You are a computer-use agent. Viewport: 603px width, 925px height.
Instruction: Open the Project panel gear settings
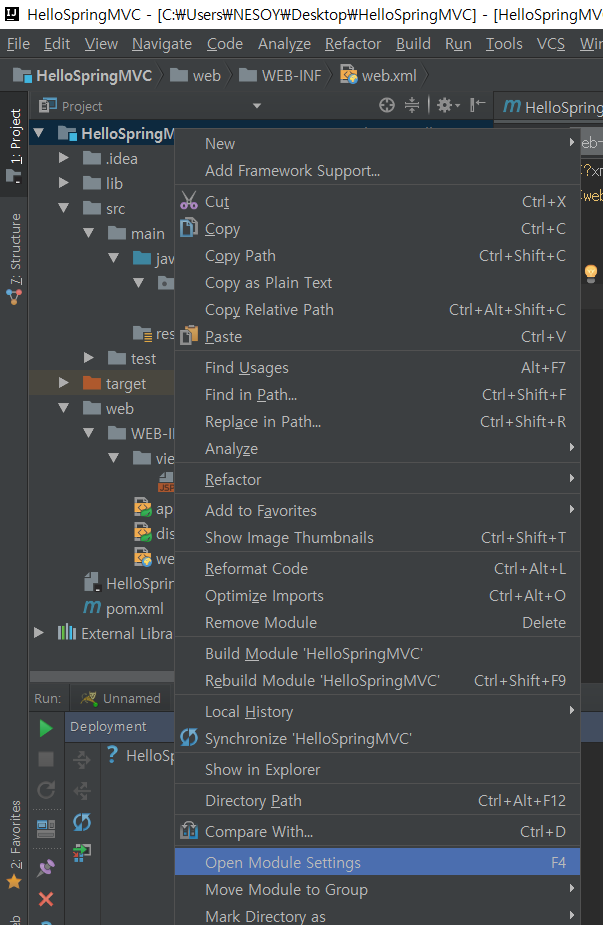click(x=447, y=106)
